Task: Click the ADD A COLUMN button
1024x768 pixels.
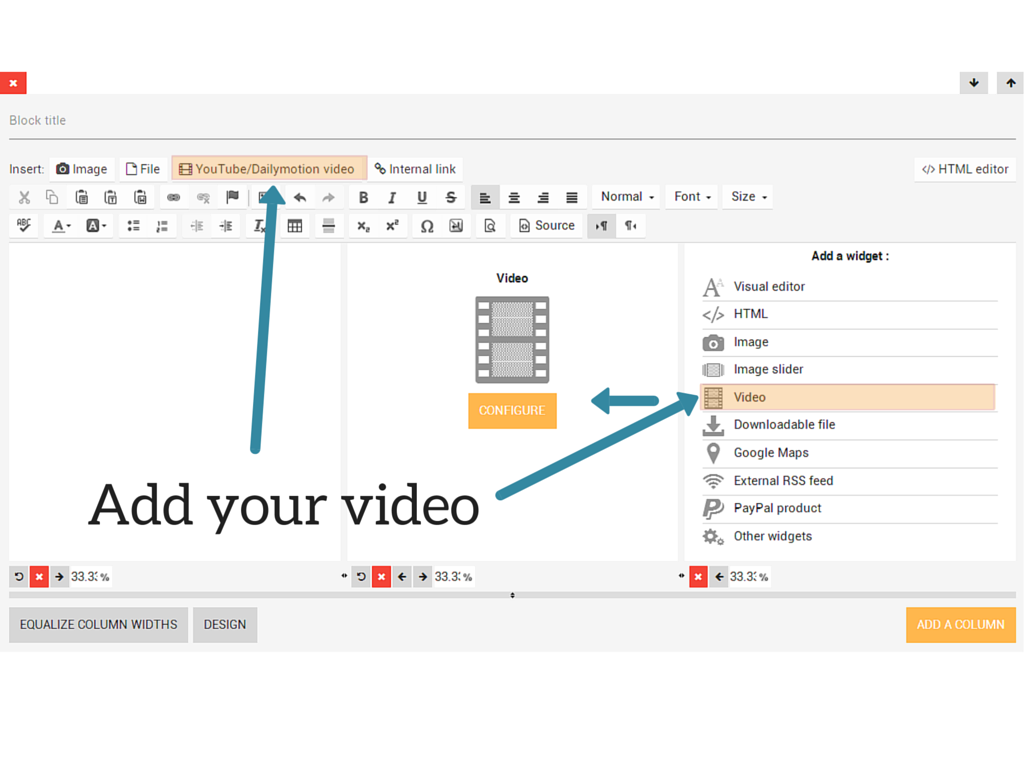Action: (x=960, y=625)
